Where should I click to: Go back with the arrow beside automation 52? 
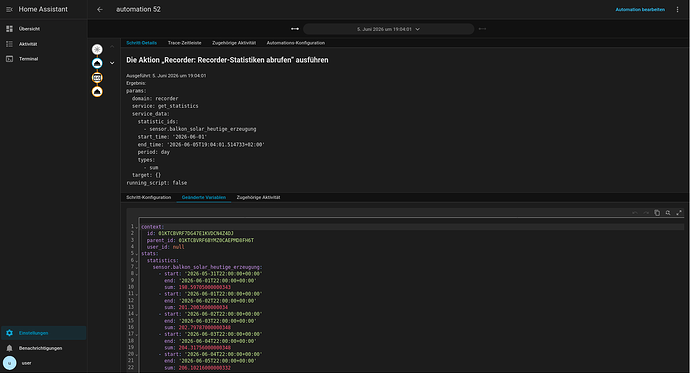point(100,9)
